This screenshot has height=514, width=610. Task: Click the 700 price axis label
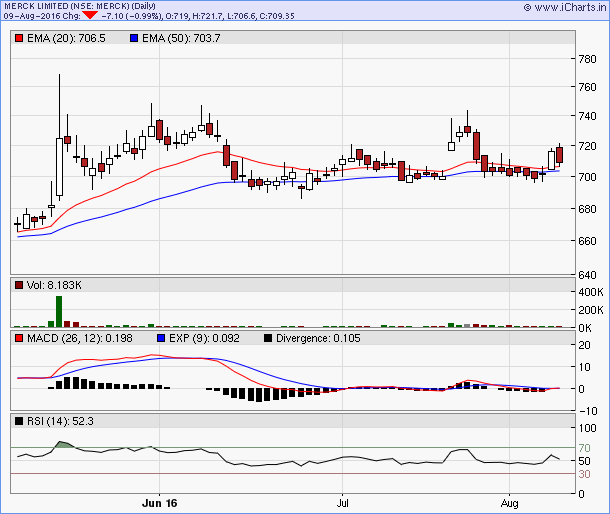click(x=587, y=177)
